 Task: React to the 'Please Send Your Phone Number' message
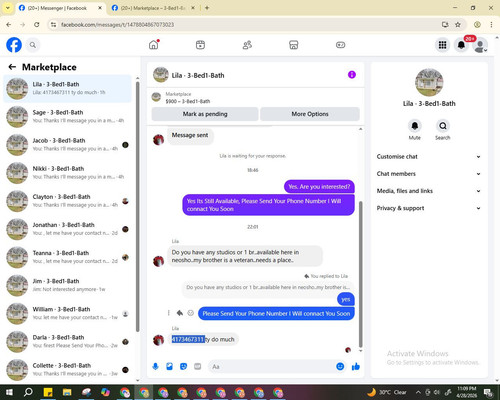191,313
